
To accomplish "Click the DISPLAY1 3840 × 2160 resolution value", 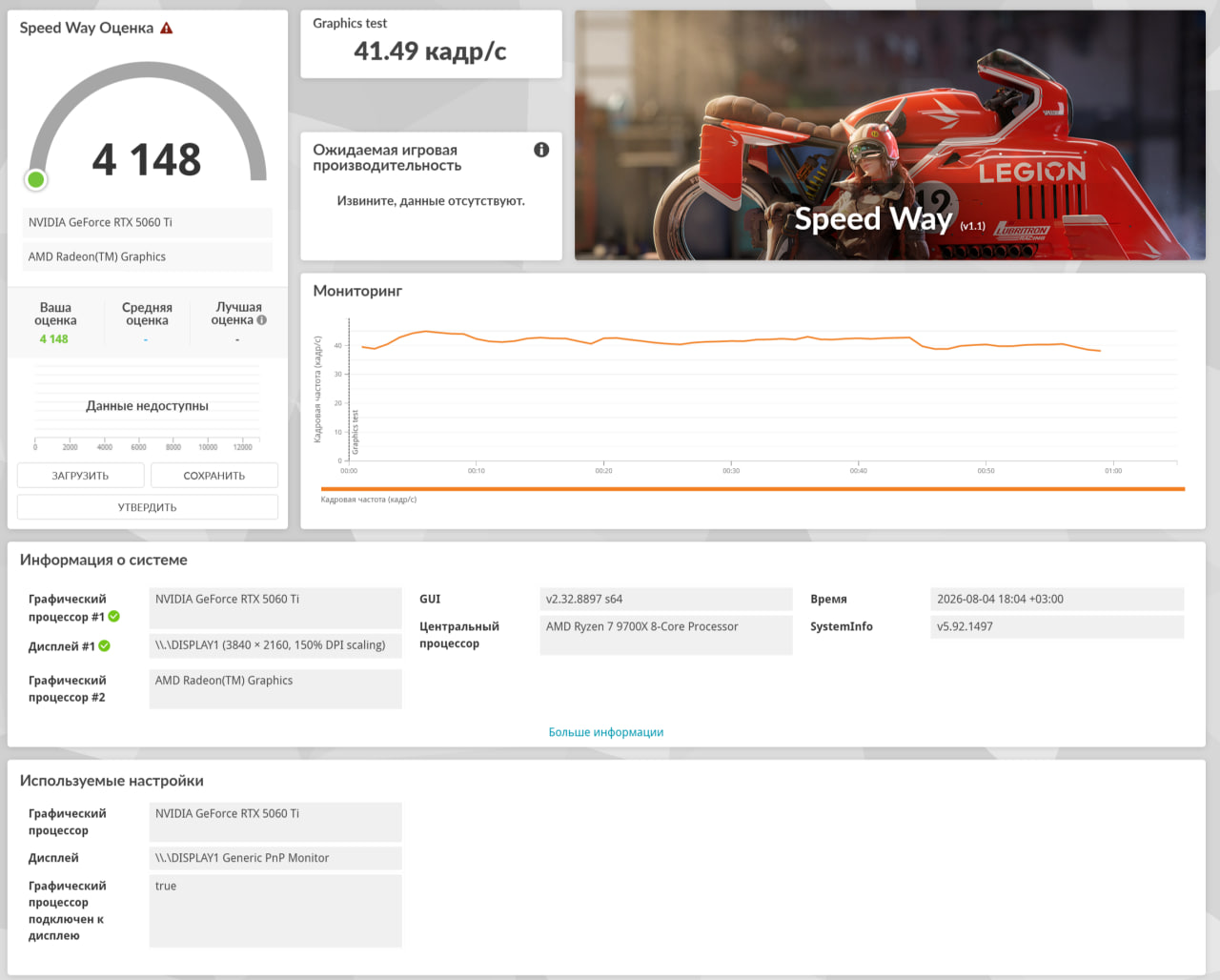I will coord(275,645).
